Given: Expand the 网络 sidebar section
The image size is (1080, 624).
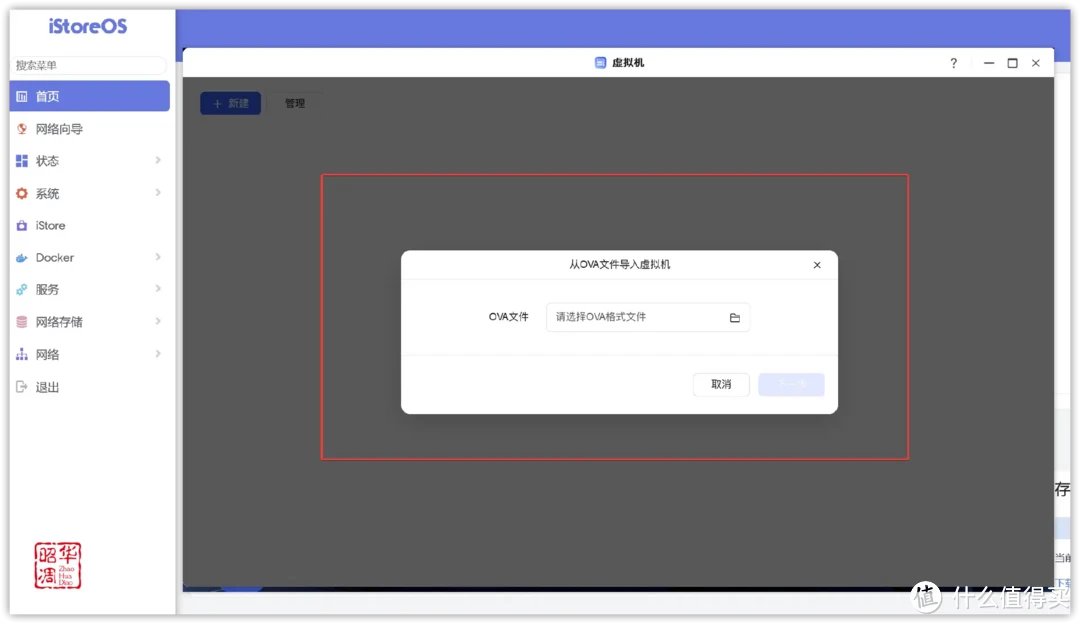Looking at the screenshot, I should pos(158,354).
